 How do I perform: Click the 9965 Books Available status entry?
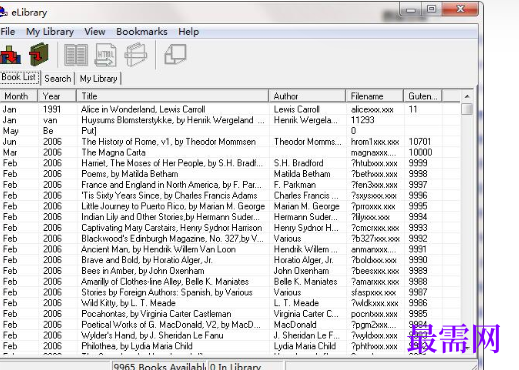click(x=159, y=366)
